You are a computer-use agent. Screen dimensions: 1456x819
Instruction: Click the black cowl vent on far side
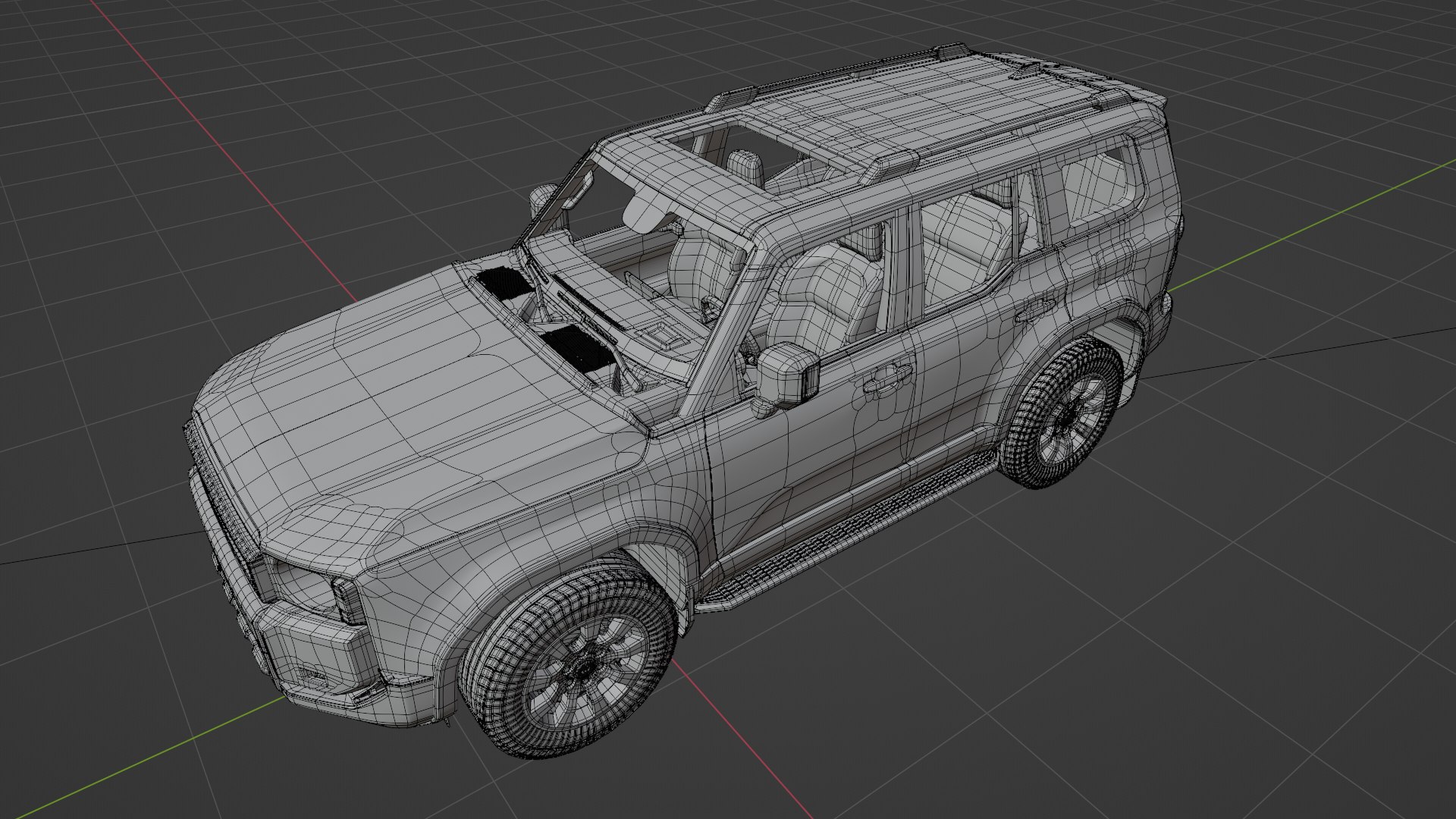pos(507,282)
